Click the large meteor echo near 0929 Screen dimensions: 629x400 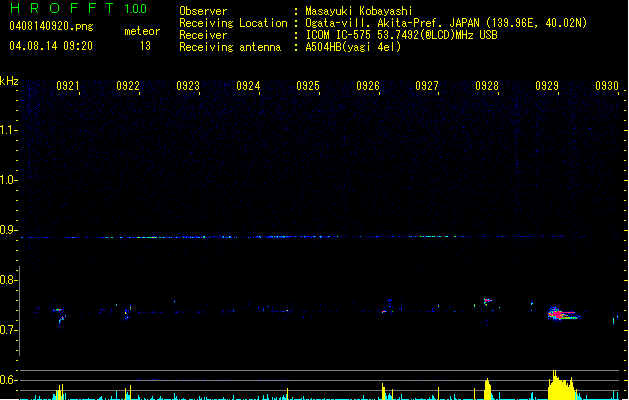[x=563, y=314]
